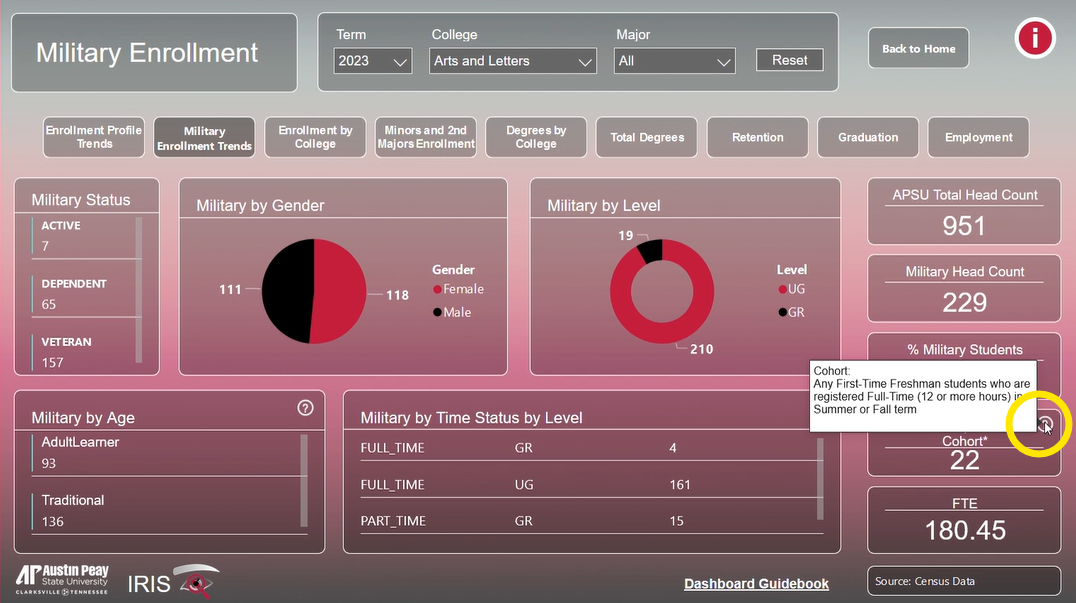Click the Austin Peay State University logo

(x=62, y=580)
